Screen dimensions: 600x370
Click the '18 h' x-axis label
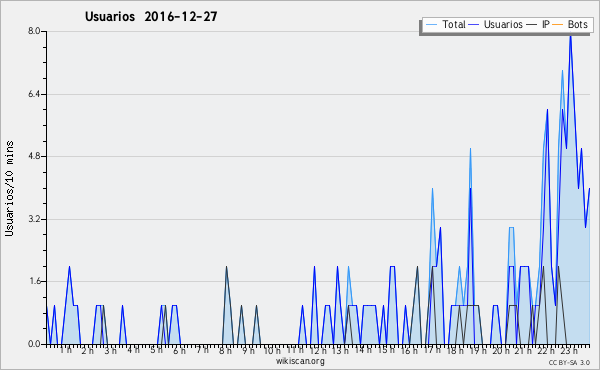(x=455, y=351)
